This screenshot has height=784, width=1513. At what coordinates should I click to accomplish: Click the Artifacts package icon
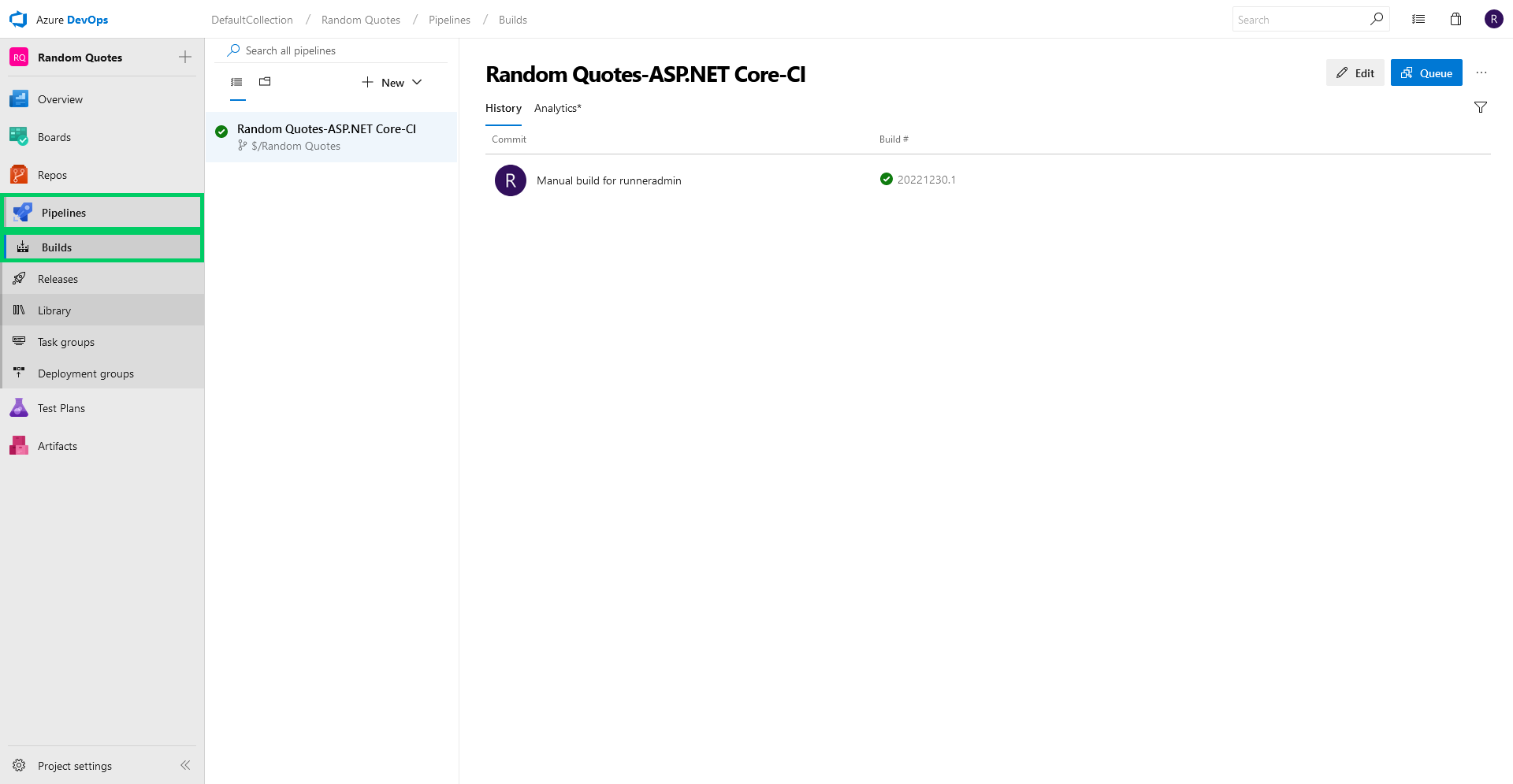(19, 445)
